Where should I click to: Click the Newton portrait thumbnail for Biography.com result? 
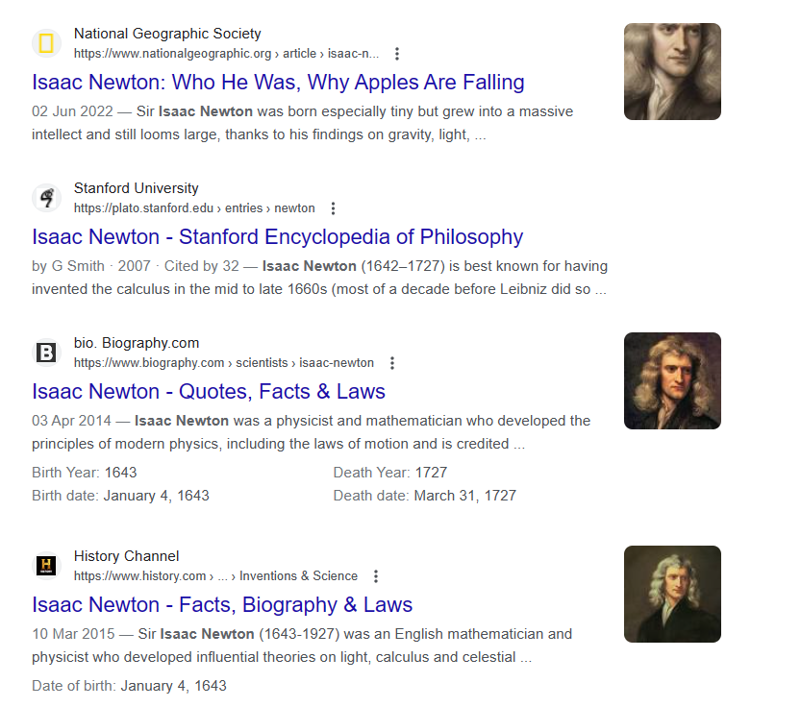[x=672, y=381]
